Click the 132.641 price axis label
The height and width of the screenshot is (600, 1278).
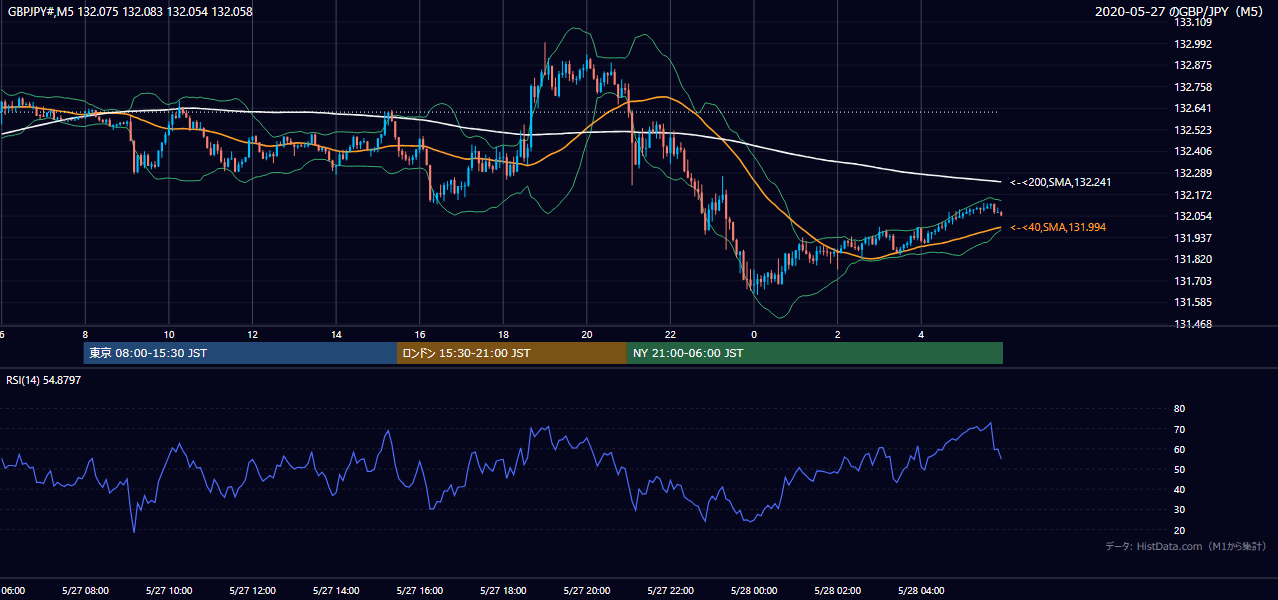(x=1193, y=109)
